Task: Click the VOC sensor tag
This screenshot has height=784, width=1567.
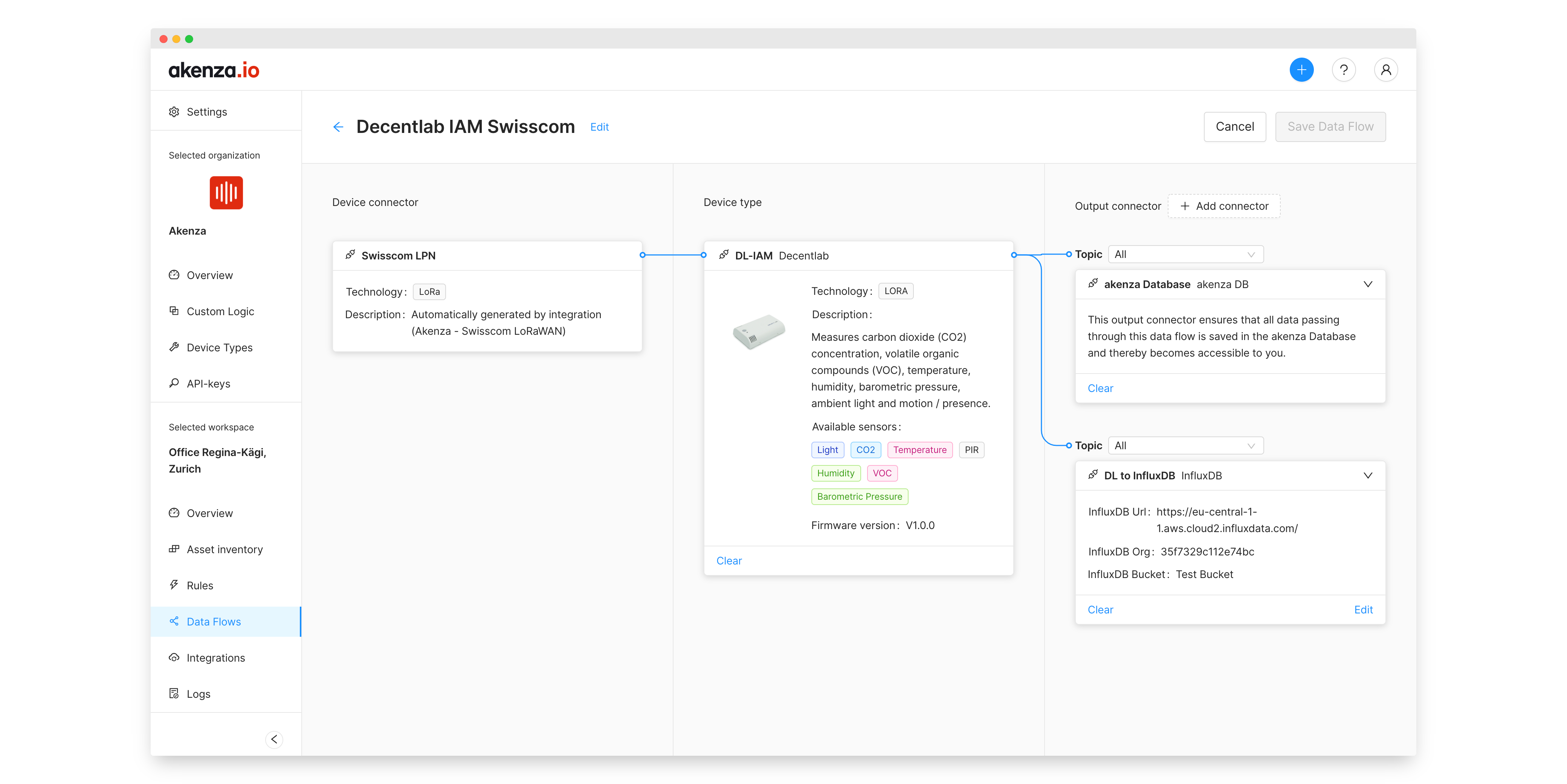Action: click(x=882, y=473)
